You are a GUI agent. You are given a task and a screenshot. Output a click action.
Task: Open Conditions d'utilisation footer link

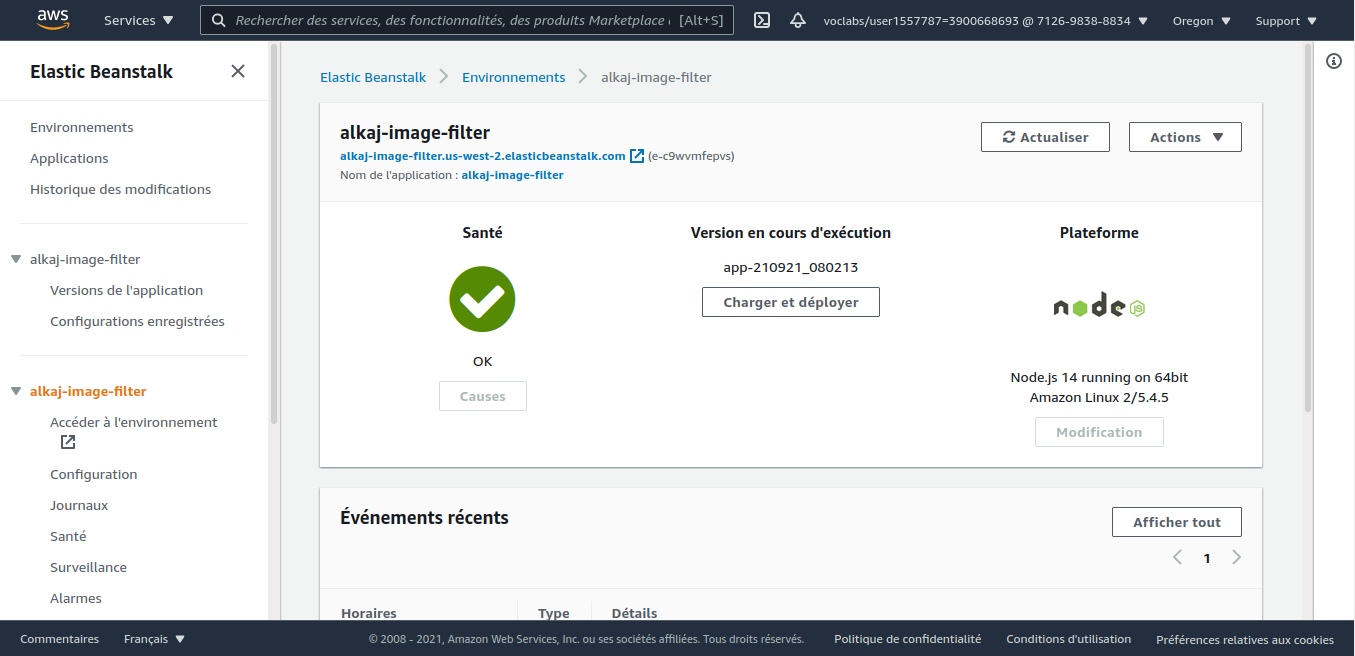(1069, 639)
